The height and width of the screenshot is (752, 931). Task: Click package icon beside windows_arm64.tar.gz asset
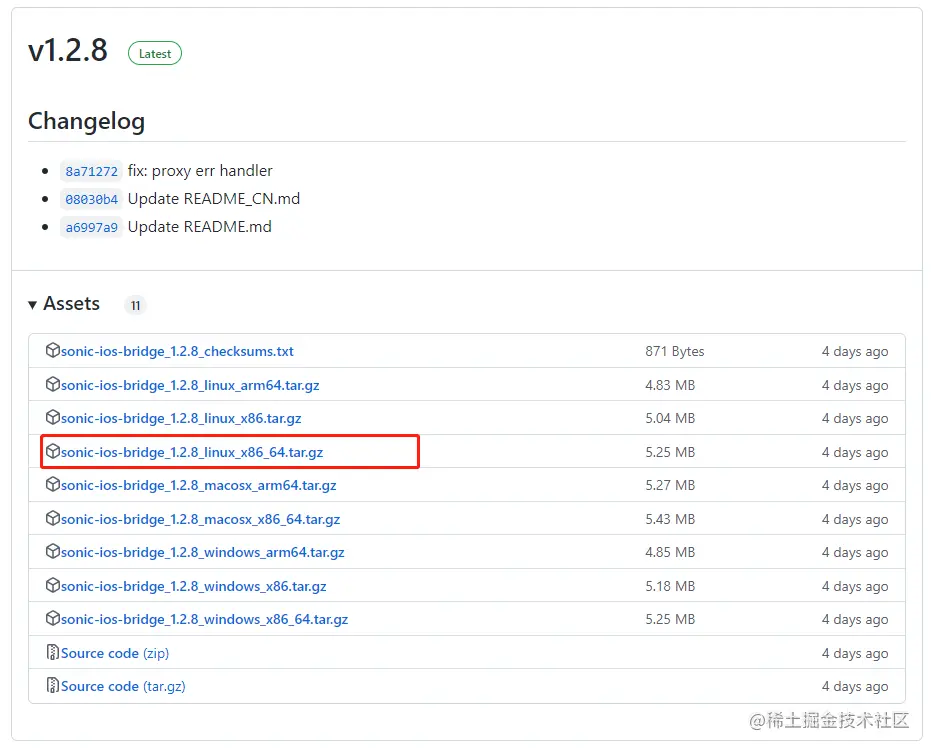pyautogui.click(x=53, y=551)
